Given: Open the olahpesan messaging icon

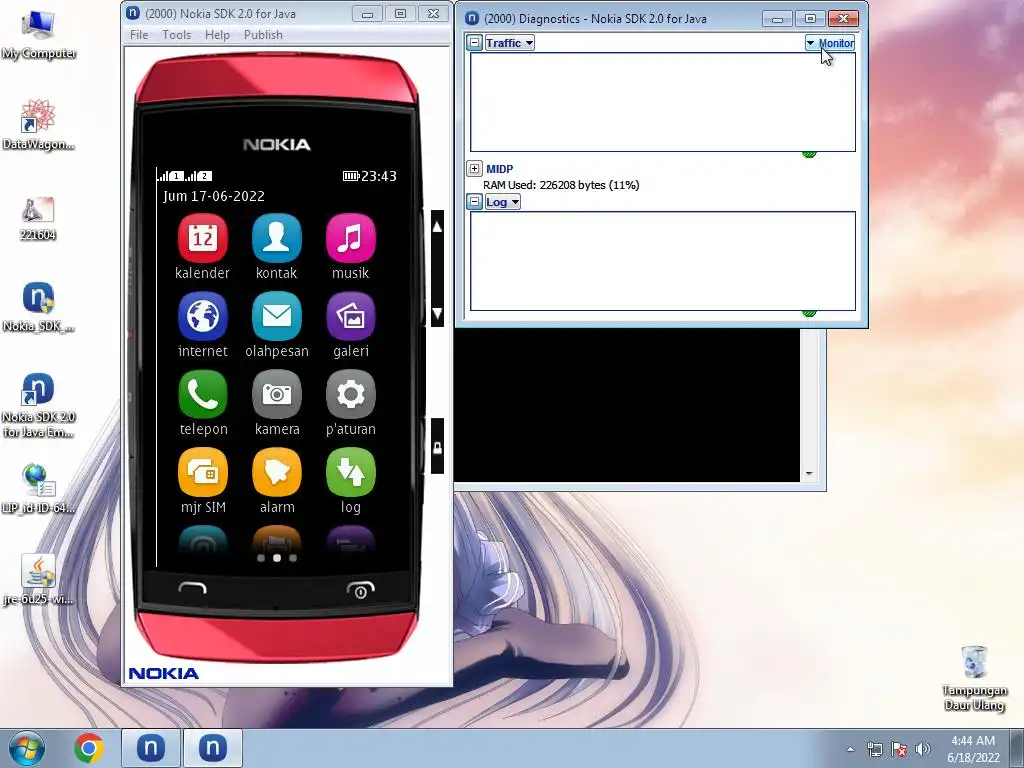Looking at the screenshot, I should click(x=276, y=317).
